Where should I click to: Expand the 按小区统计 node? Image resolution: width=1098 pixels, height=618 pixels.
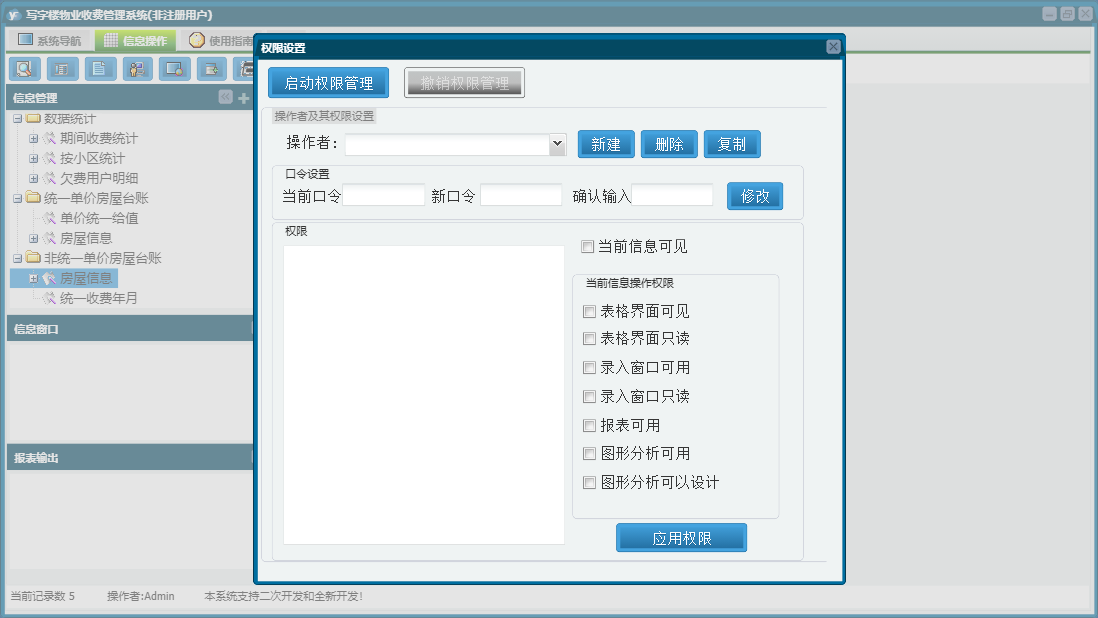tap(33, 159)
